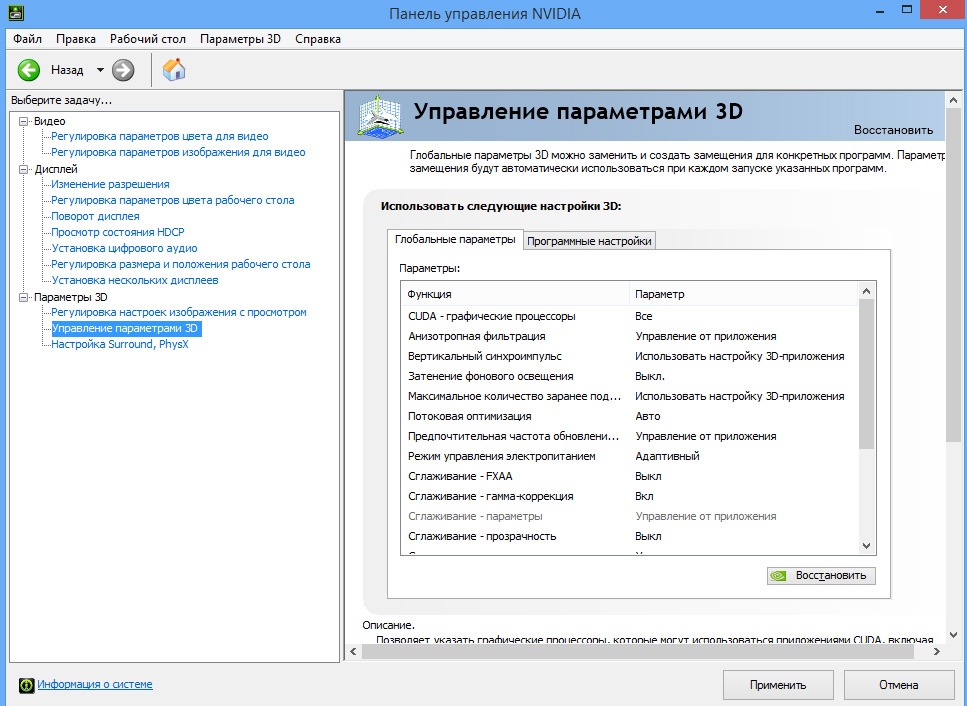967x706 pixels.
Task: Open Регулировка параметров изображения для видео
Action: (x=178, y=152)
